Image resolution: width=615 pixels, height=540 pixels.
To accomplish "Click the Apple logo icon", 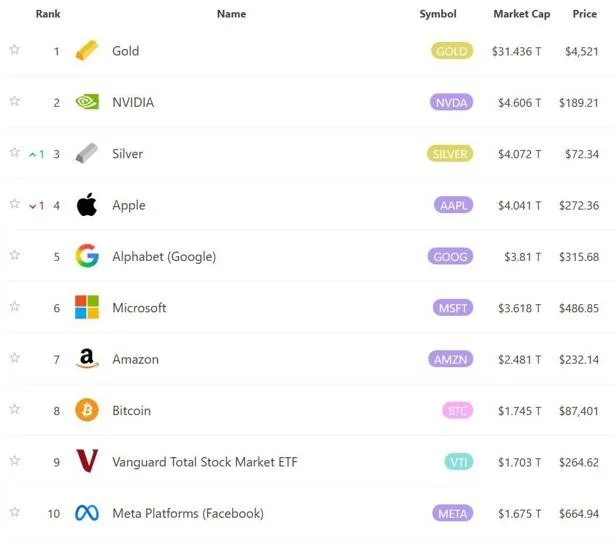I will (x=87, y=205).
